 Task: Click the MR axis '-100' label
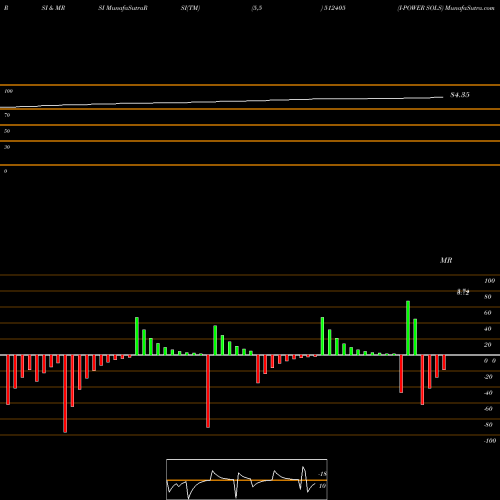pyautogui.click(x=490, y=441)
